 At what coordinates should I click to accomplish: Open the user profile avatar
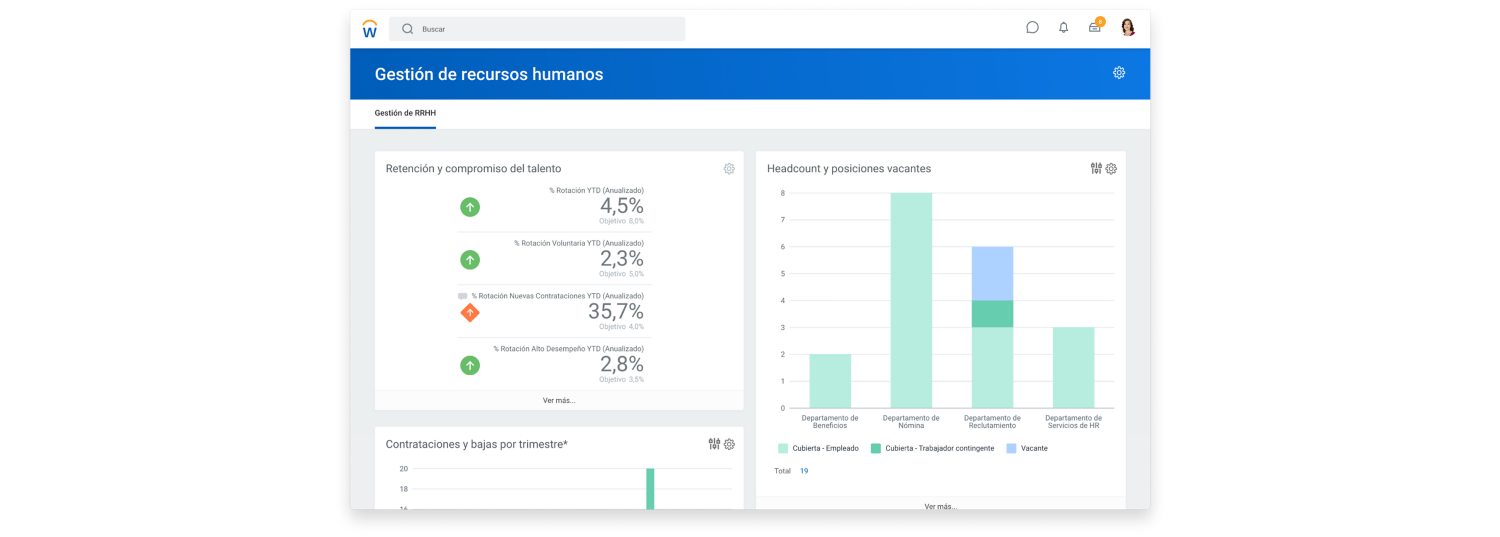[x=1128, y=27]
